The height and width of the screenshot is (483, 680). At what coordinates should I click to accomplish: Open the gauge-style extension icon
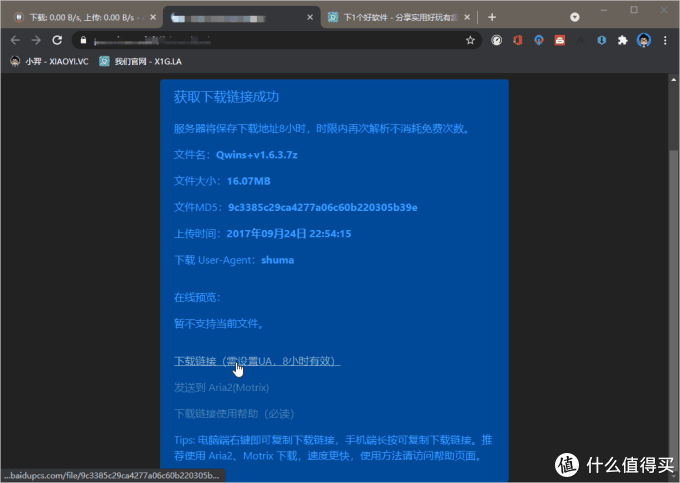(x=497, y=40)
